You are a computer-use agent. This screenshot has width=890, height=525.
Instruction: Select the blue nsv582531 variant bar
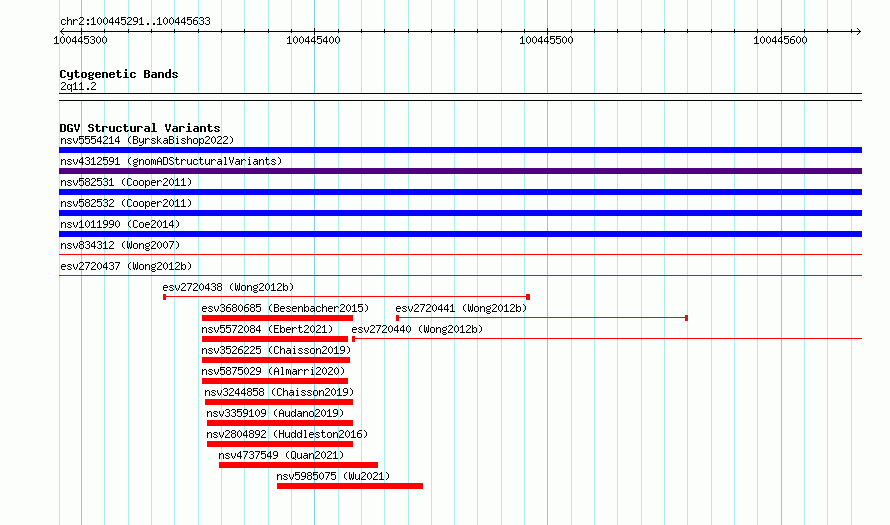coord(460,192)
